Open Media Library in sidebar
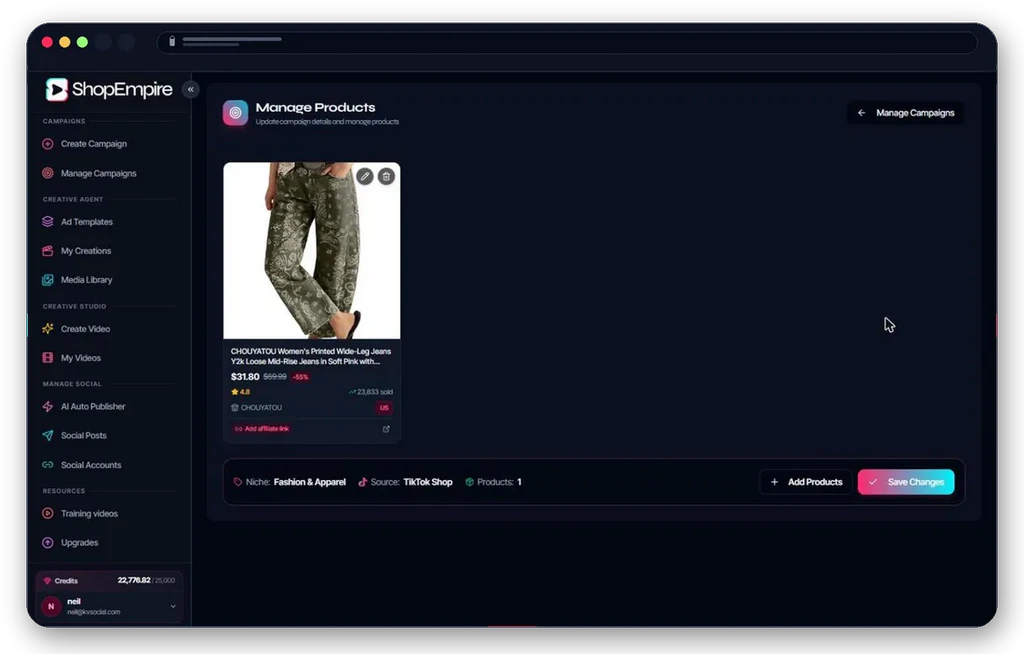The width and height of the screenshot is (1024, 654). (x=86, y=280)
